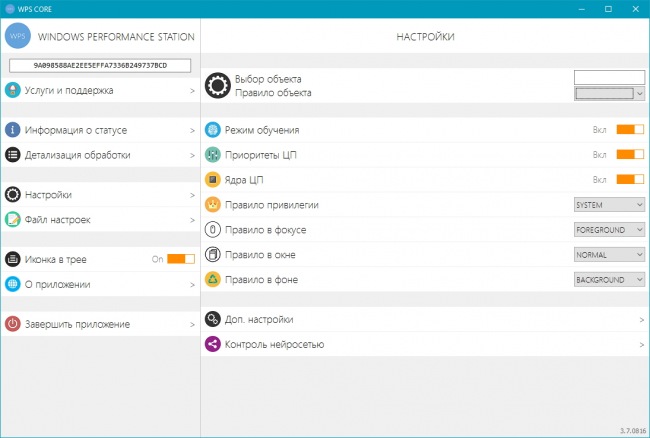This screenshot has width=650, height=438.
Task: Open the О приложении menu item
Action: [x=100, y=284]
